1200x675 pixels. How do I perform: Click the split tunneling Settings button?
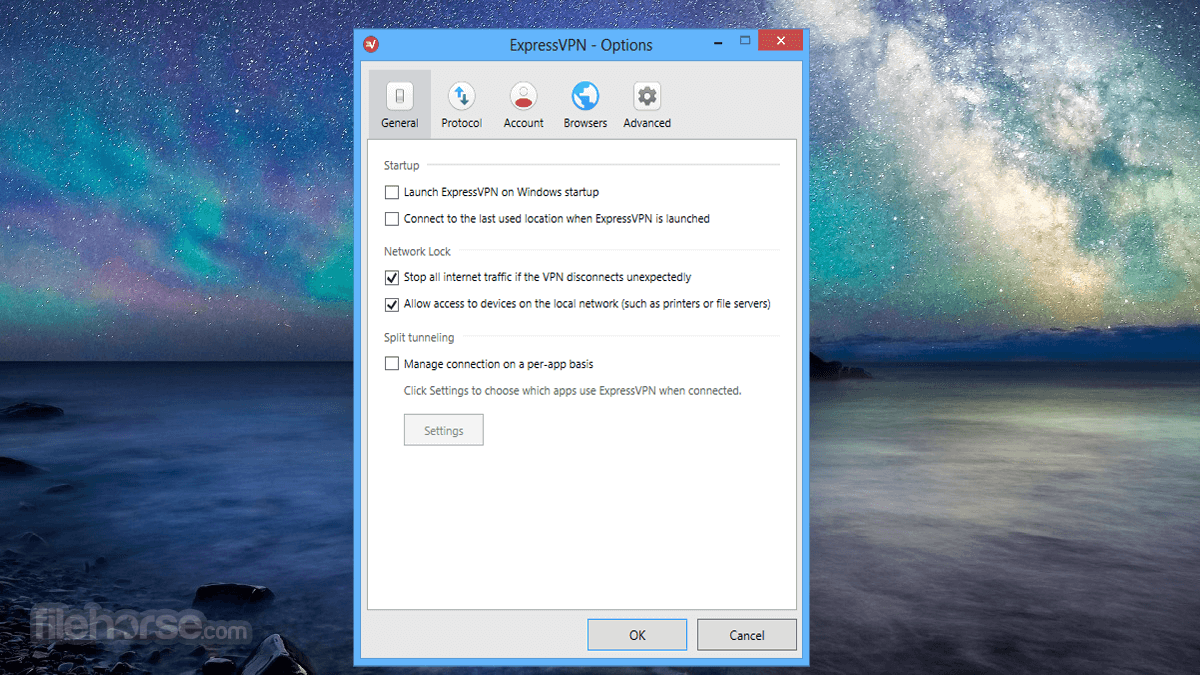click(443, 430)
